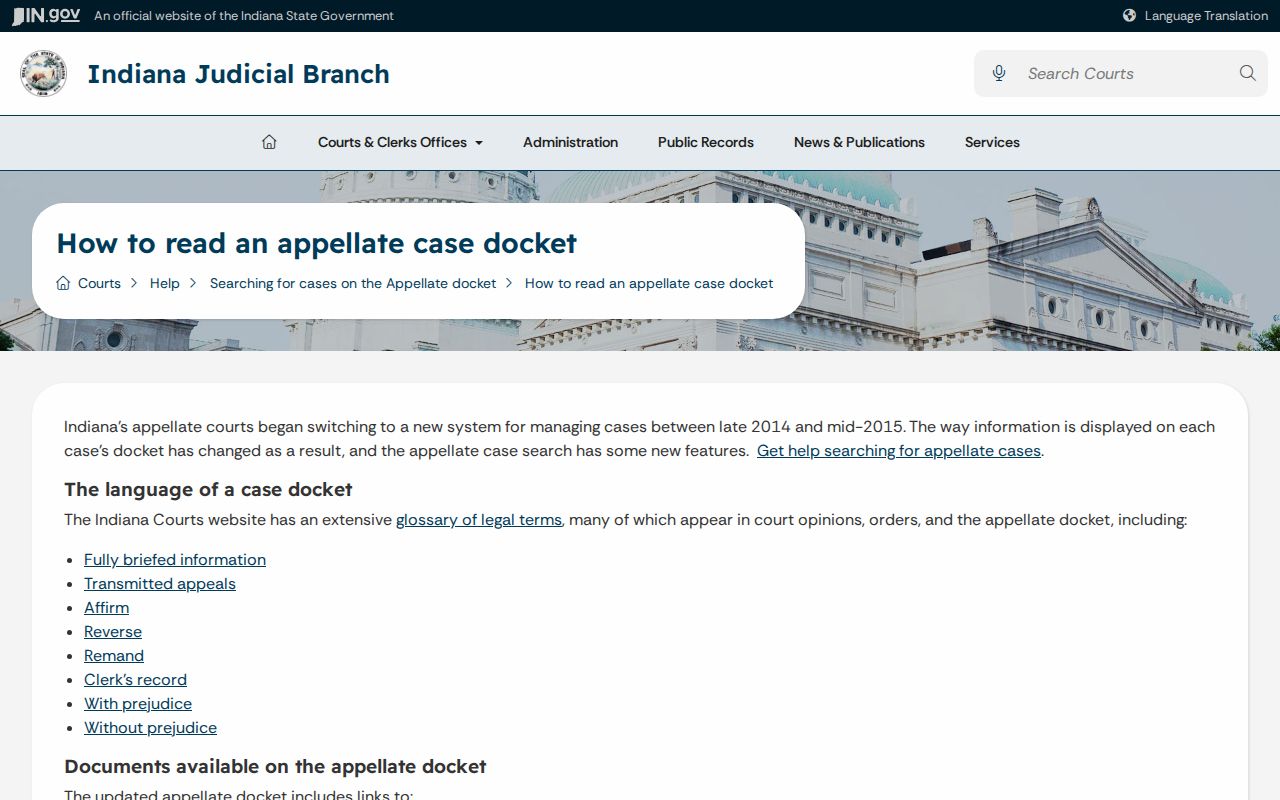
Task: Open the With prejudice link
Action: coord(138,704)
